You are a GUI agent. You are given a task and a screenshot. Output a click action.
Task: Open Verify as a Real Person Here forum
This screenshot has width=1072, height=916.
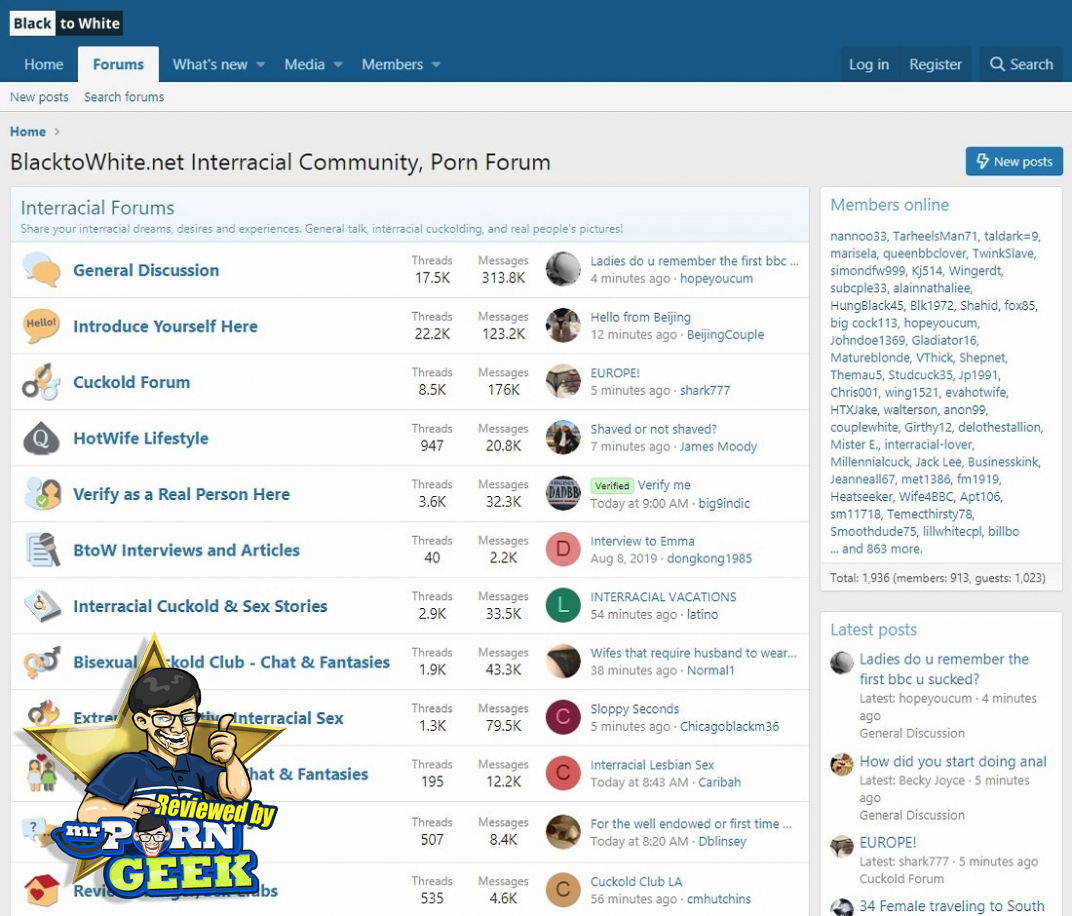coord(181,494)
